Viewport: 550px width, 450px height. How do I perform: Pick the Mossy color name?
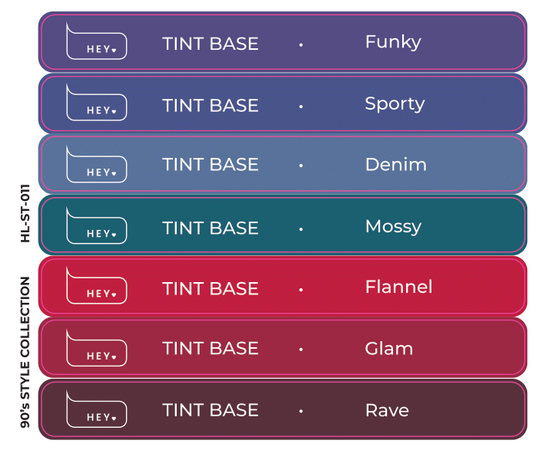point(393,227)
